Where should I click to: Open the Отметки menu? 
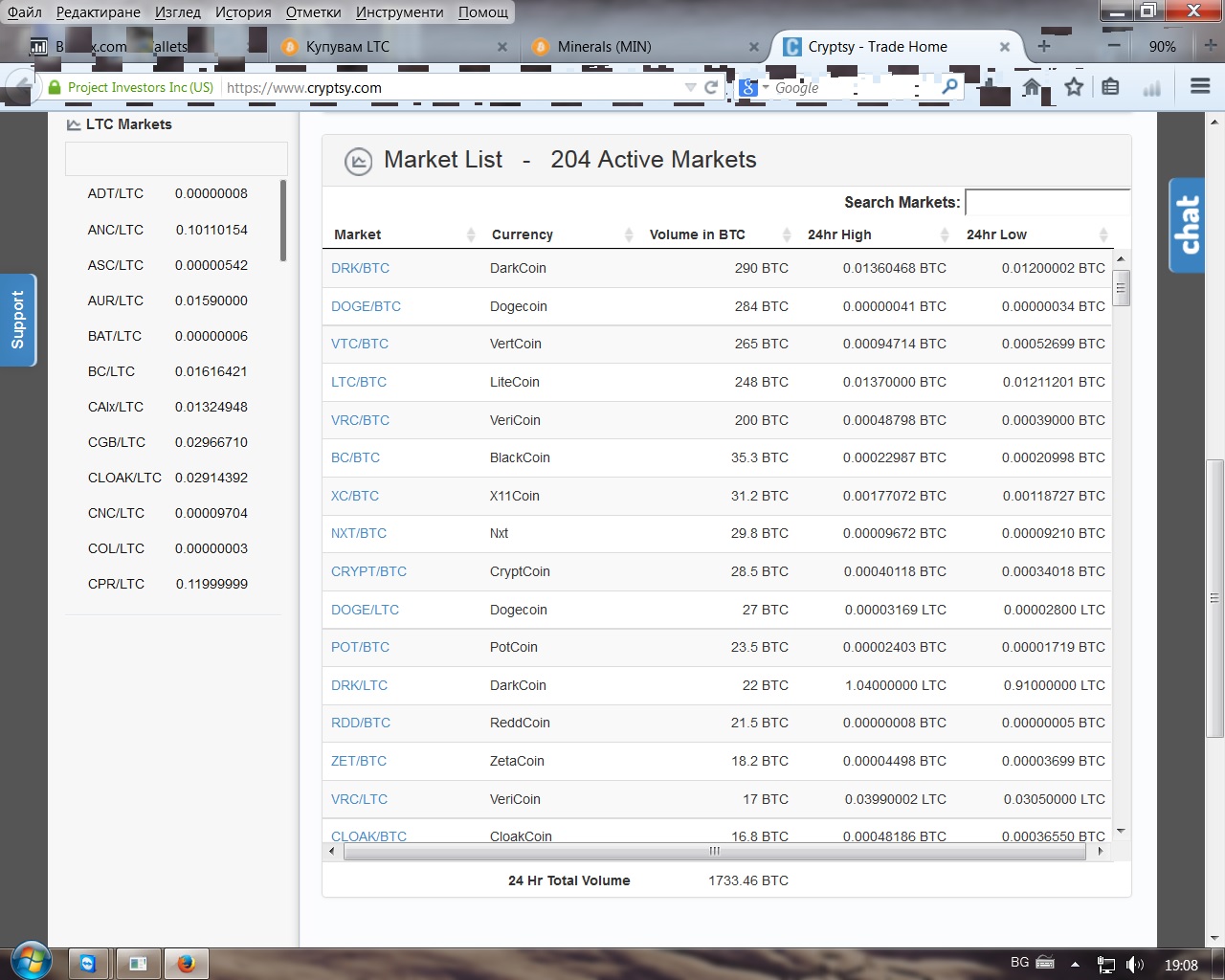click(313, 12)
